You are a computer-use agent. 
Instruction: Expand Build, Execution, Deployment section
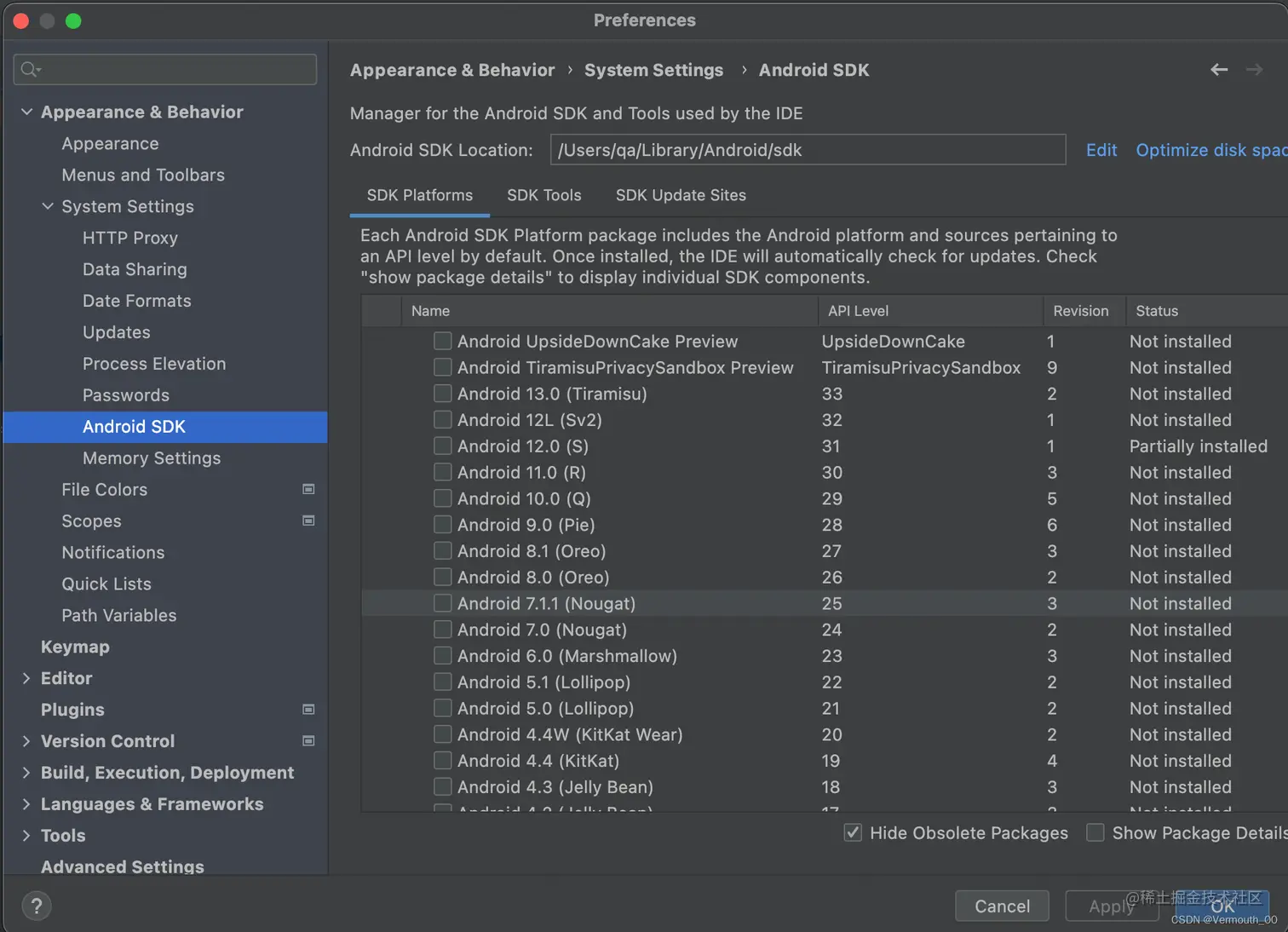[x=26, y=773]
